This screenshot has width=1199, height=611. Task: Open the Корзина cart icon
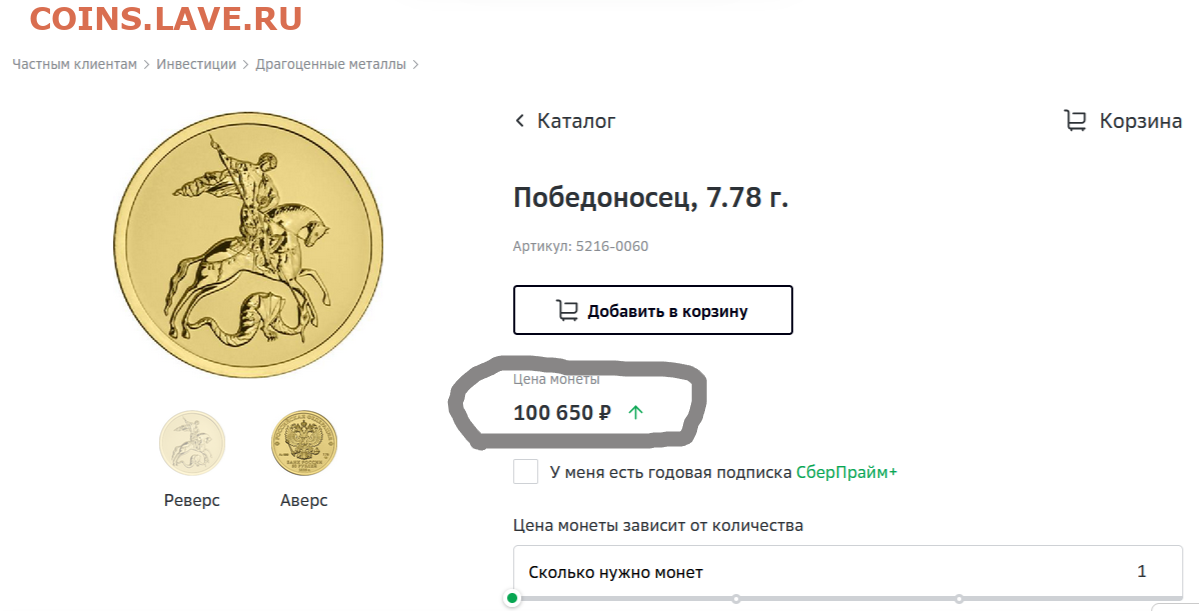pos(1075,121)
